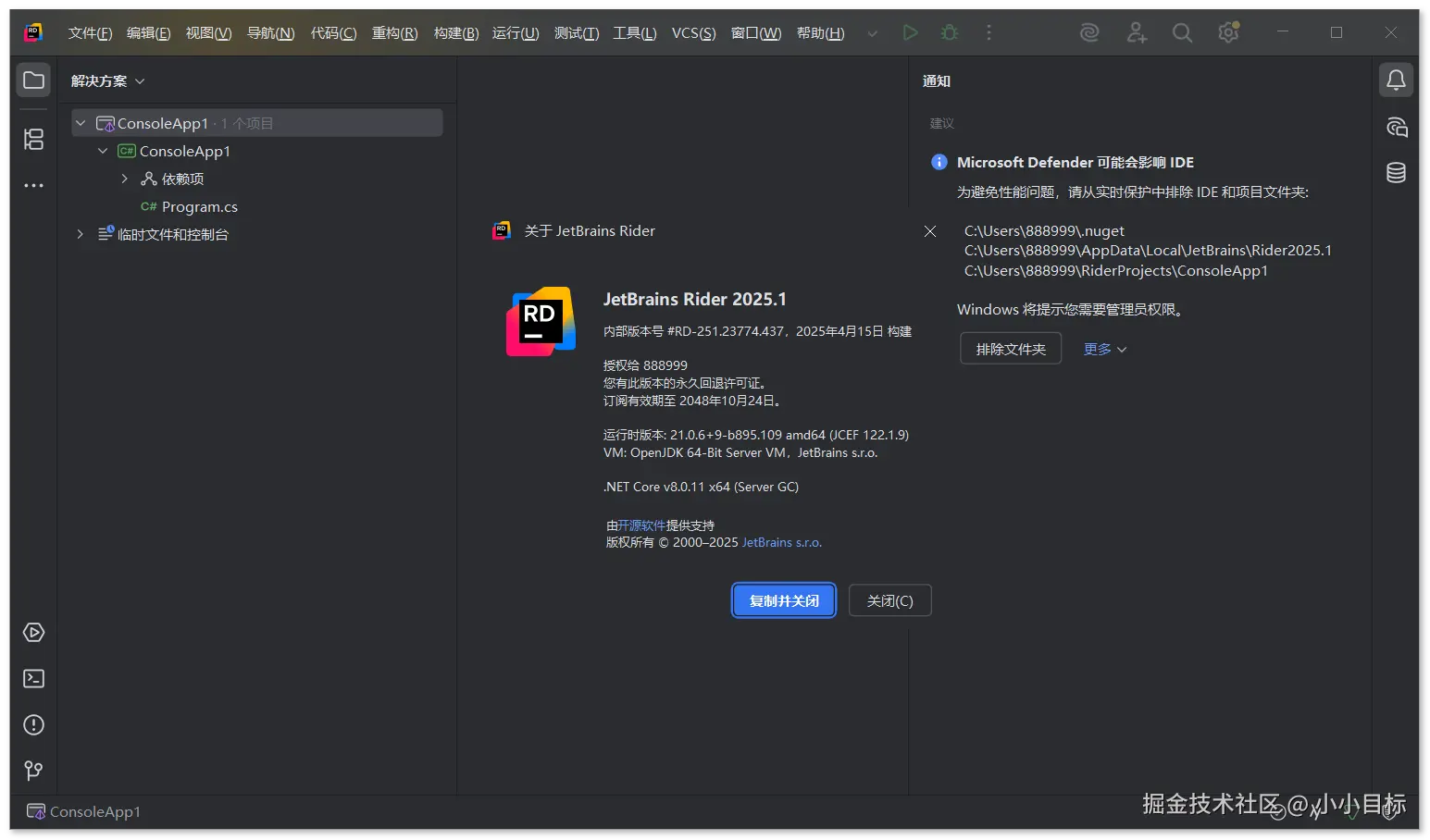The width and height of the screenshot is (1430, 840).
Task: Open the 运行(U) menu
Action: point(516,33)
